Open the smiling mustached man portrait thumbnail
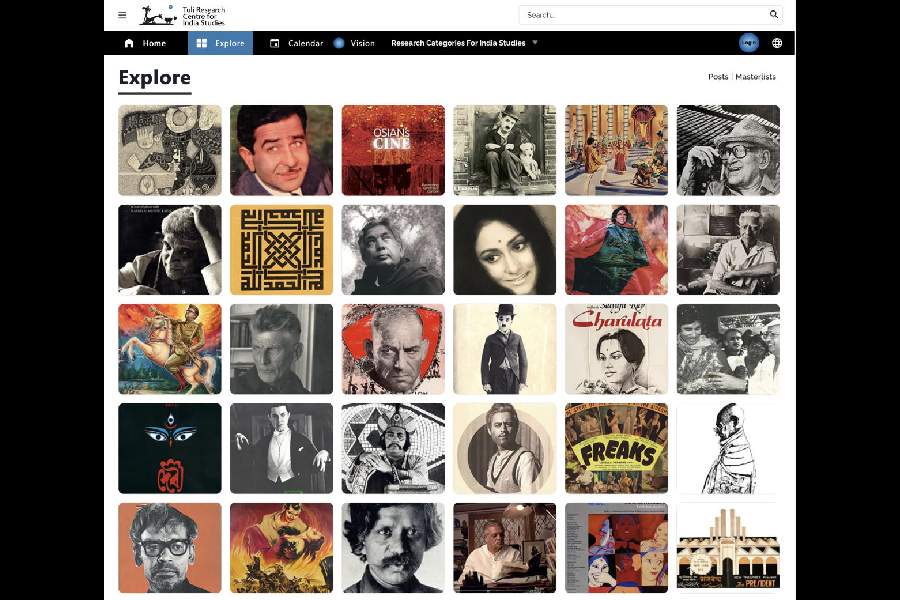Image resolution: width=900 pixels, height=600 pixels. [281, 150]
